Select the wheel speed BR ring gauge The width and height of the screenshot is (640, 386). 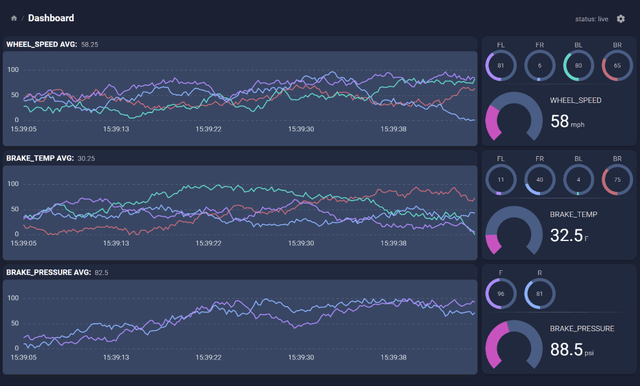(x=617, y=65)
